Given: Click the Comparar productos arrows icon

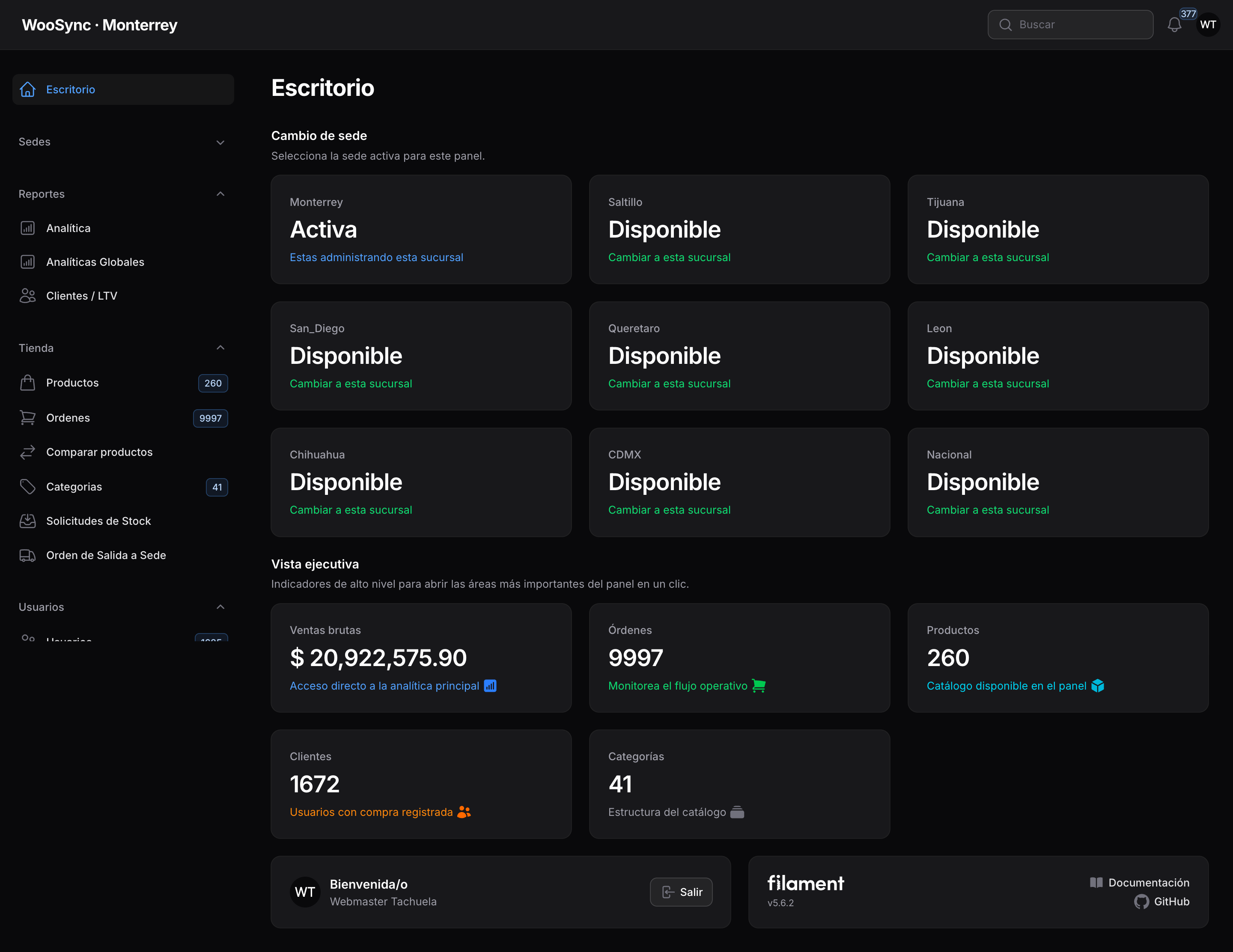Looking at the screenshot, I should [28, 452].
